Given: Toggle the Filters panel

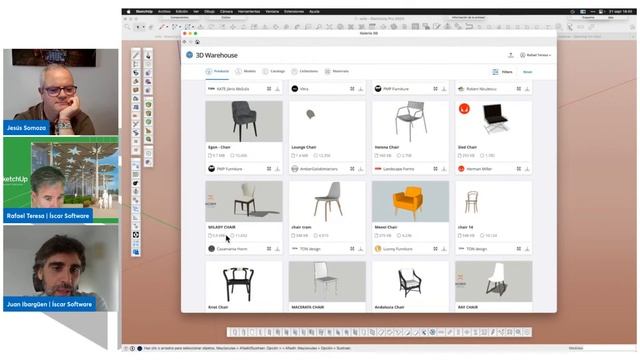Looking at the screenshot, I should coord(502,72).
